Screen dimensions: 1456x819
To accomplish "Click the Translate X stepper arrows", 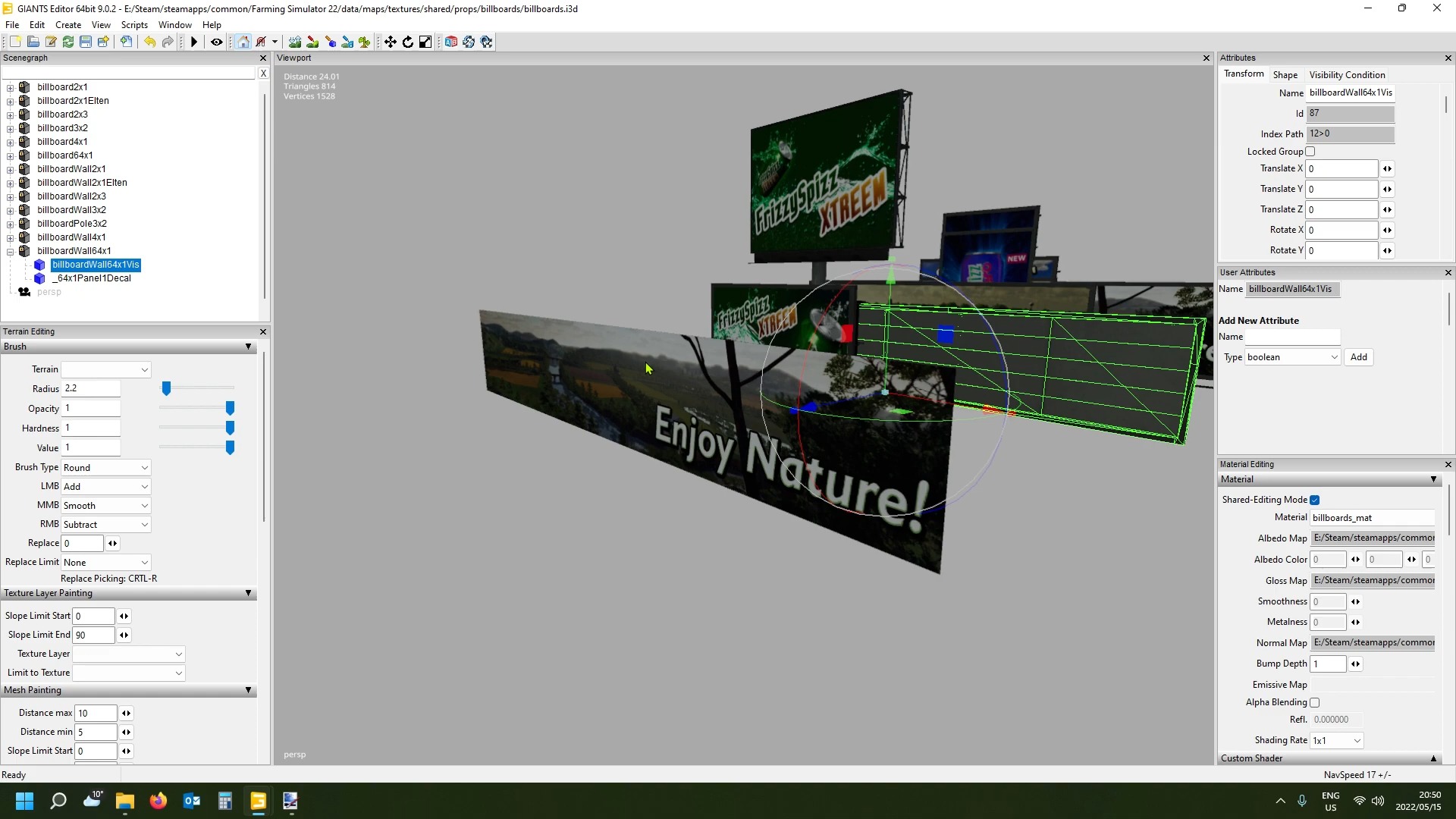I will pos(1387,169).
